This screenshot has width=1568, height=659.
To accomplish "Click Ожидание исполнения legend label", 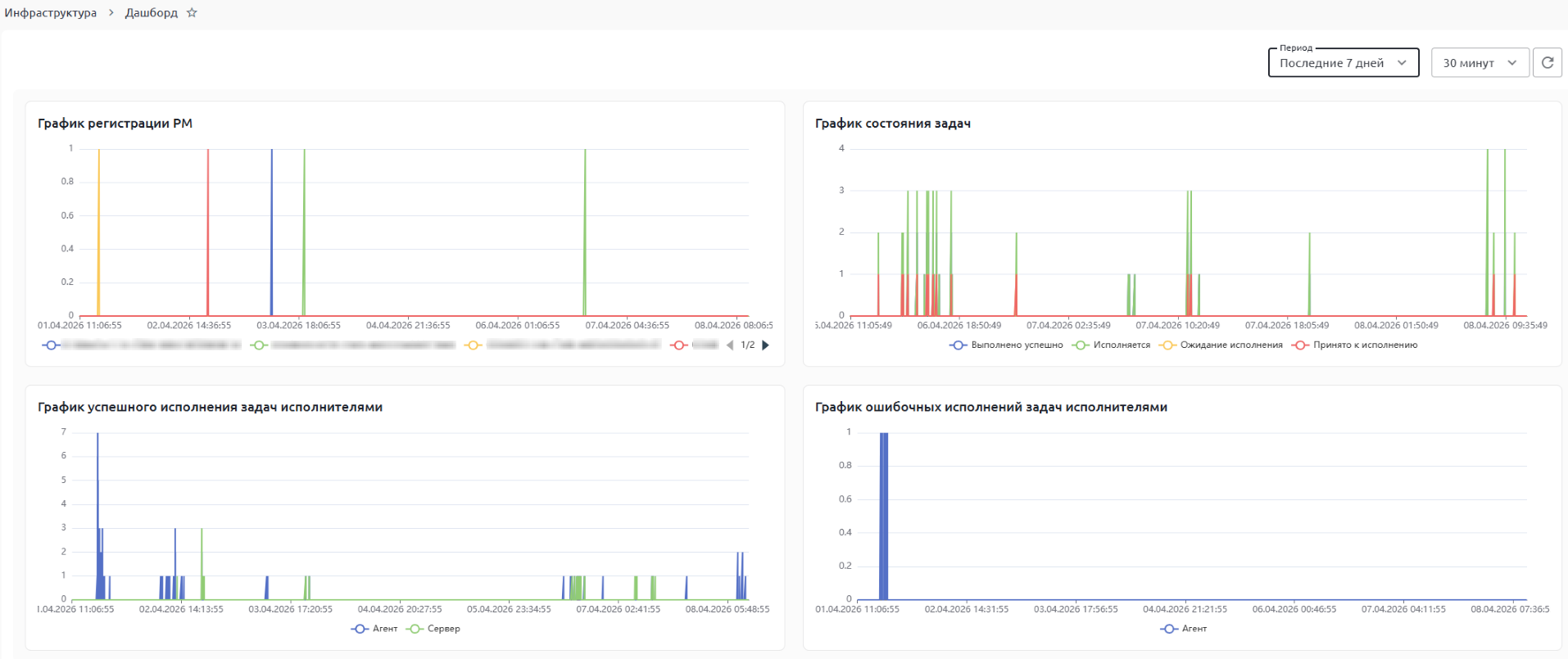I will tap(1230, 345).
